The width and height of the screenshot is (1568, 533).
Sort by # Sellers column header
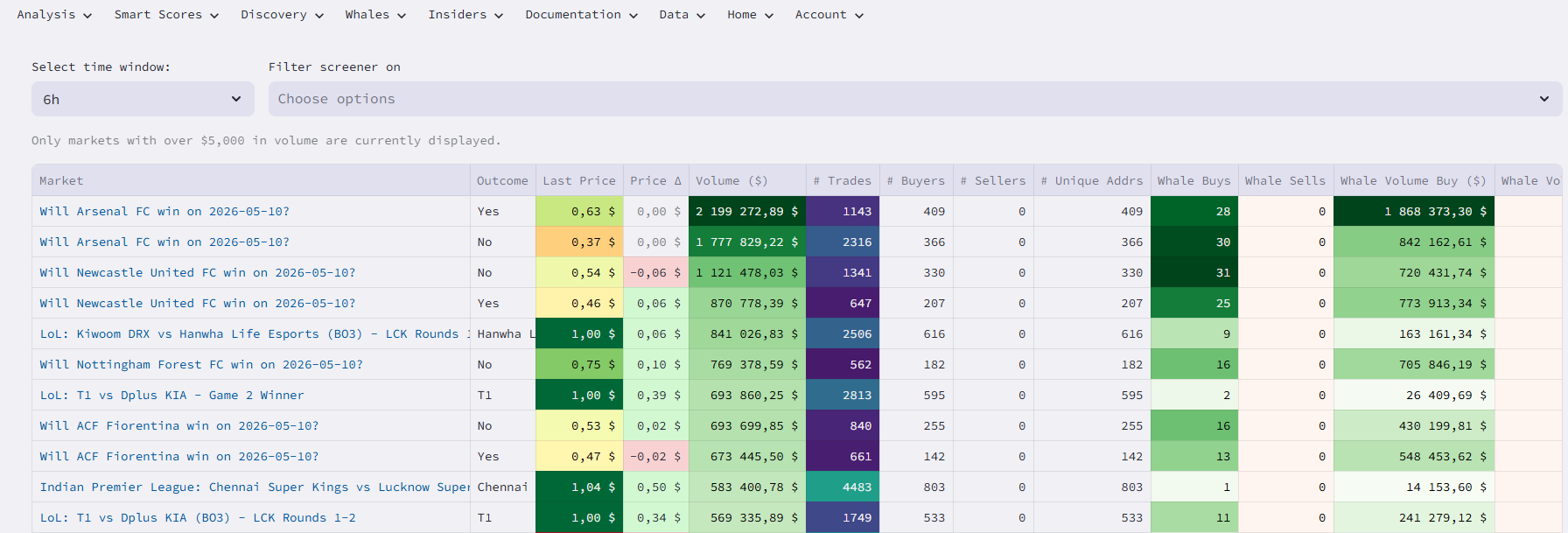(993, 181)
